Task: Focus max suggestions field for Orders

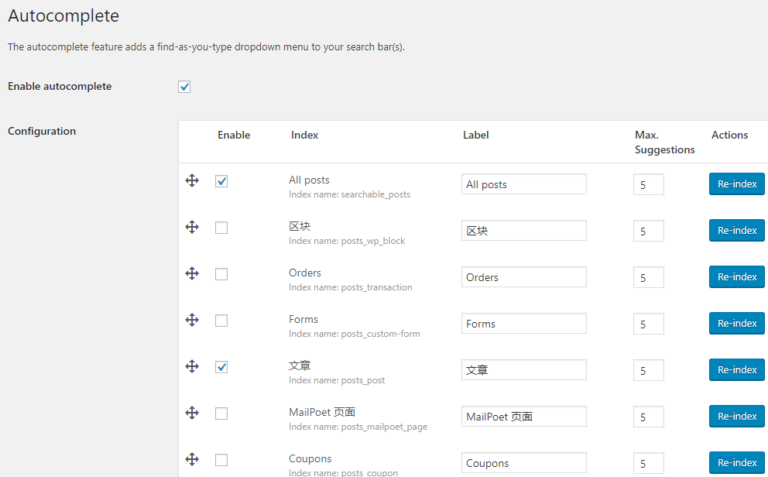Action: point(648,278)
